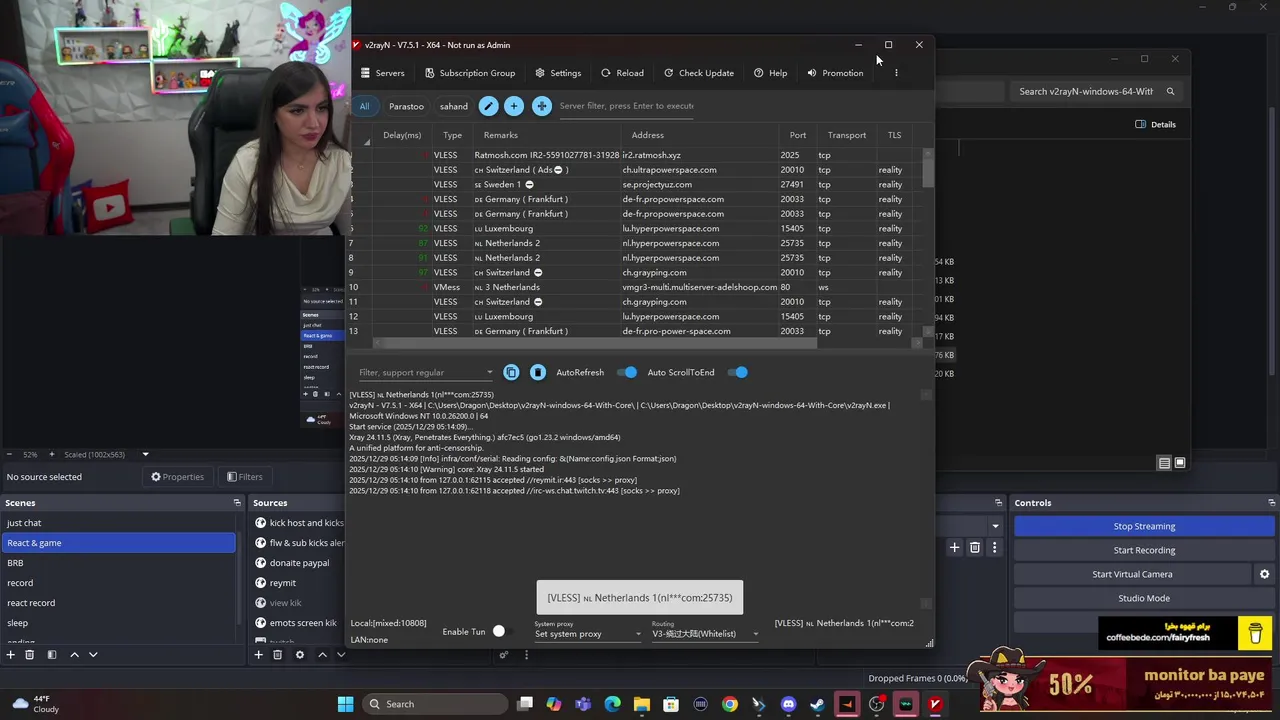Sort servers by Delay(ms) column header
Image resolution: width=1280 pixels, height=720 pixels.
point(402,135)
